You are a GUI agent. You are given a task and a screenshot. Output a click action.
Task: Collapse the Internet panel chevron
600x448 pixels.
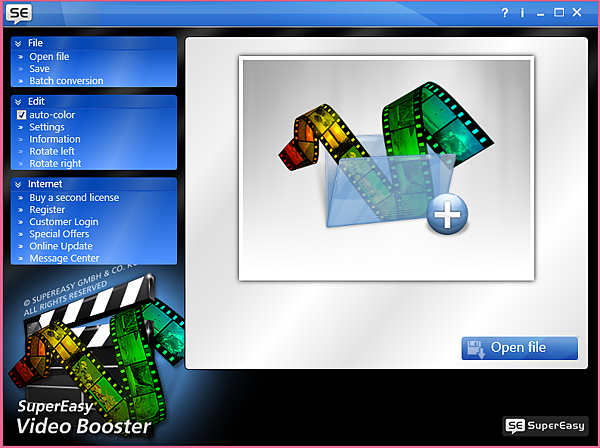[x=18, y=184]
